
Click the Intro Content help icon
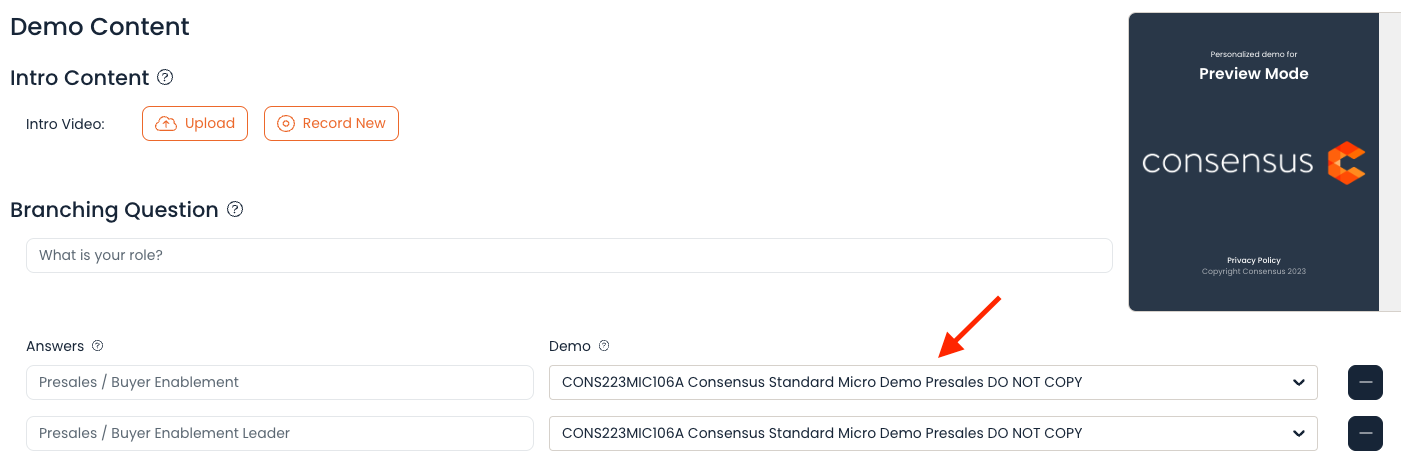click(x=166, y=77)
